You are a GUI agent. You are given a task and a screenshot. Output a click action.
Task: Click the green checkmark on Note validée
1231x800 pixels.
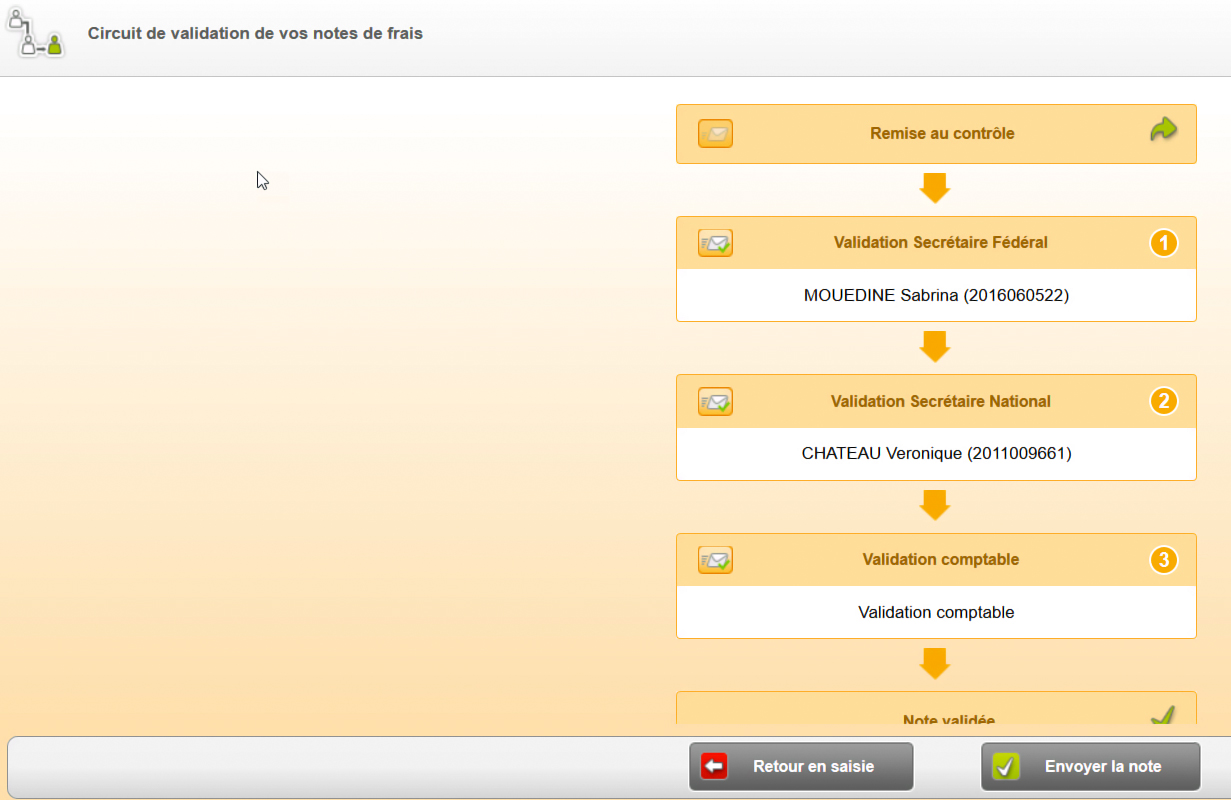pos(1162,714)
